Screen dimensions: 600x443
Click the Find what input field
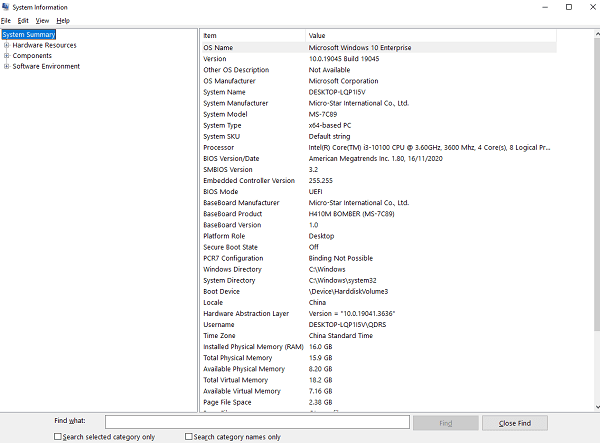[x=257, y=422]
